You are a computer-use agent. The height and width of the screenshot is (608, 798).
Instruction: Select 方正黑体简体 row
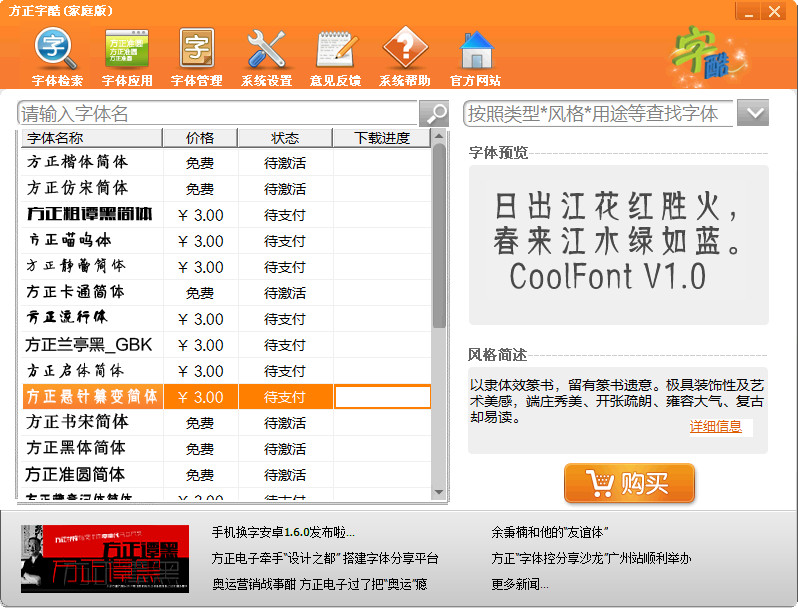[x=226, y=448]
